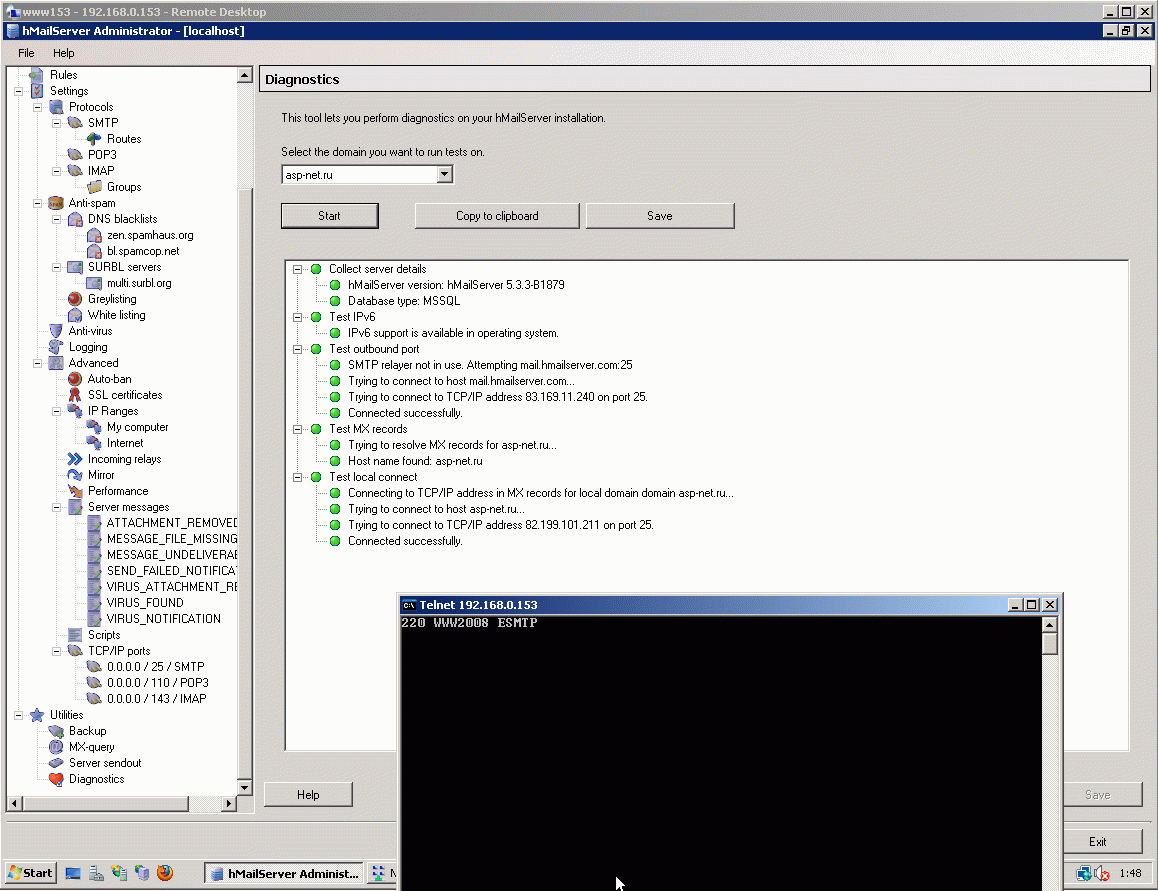Collapse the Anti-spam tree node
Screen dimensions: 1158x891
pos(37,203)
